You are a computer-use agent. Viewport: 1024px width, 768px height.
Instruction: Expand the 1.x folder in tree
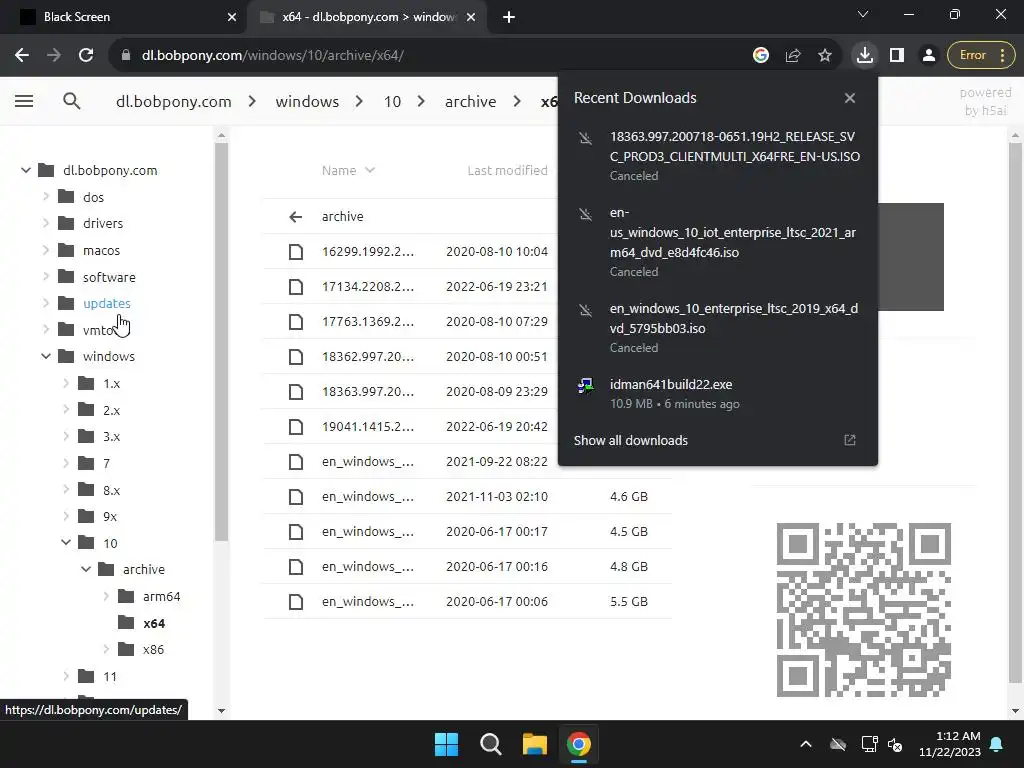click(x=66, y=383)
